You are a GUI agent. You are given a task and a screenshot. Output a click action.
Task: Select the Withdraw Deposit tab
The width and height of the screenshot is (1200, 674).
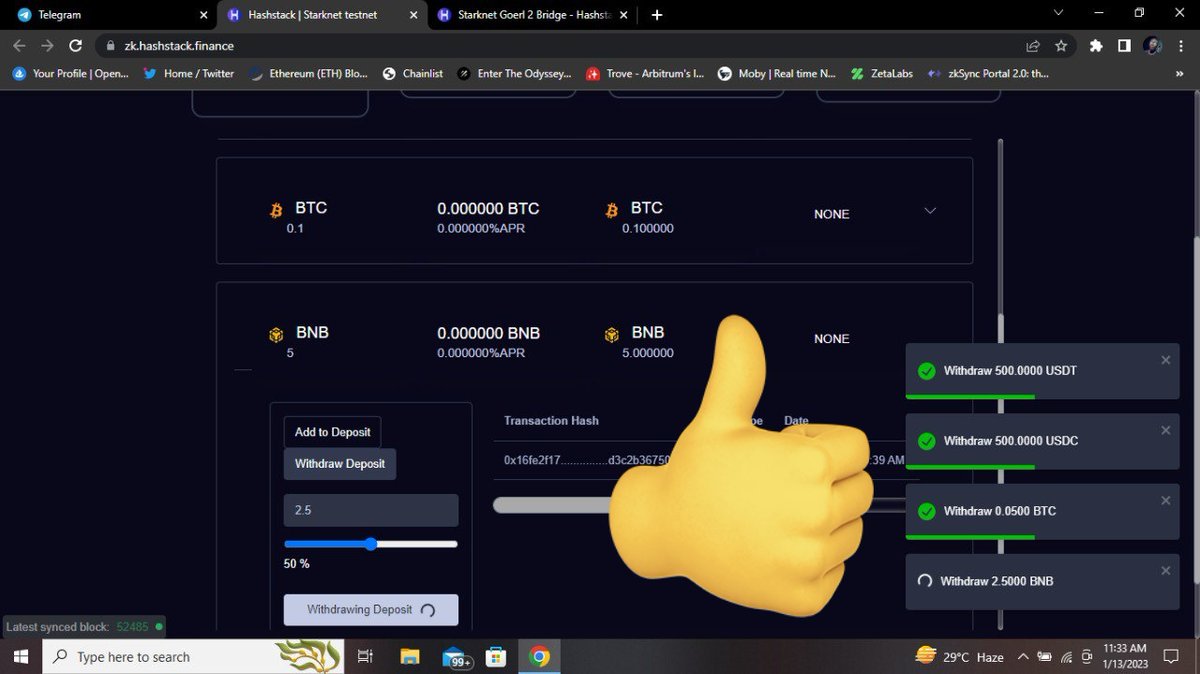coord(340,464)
